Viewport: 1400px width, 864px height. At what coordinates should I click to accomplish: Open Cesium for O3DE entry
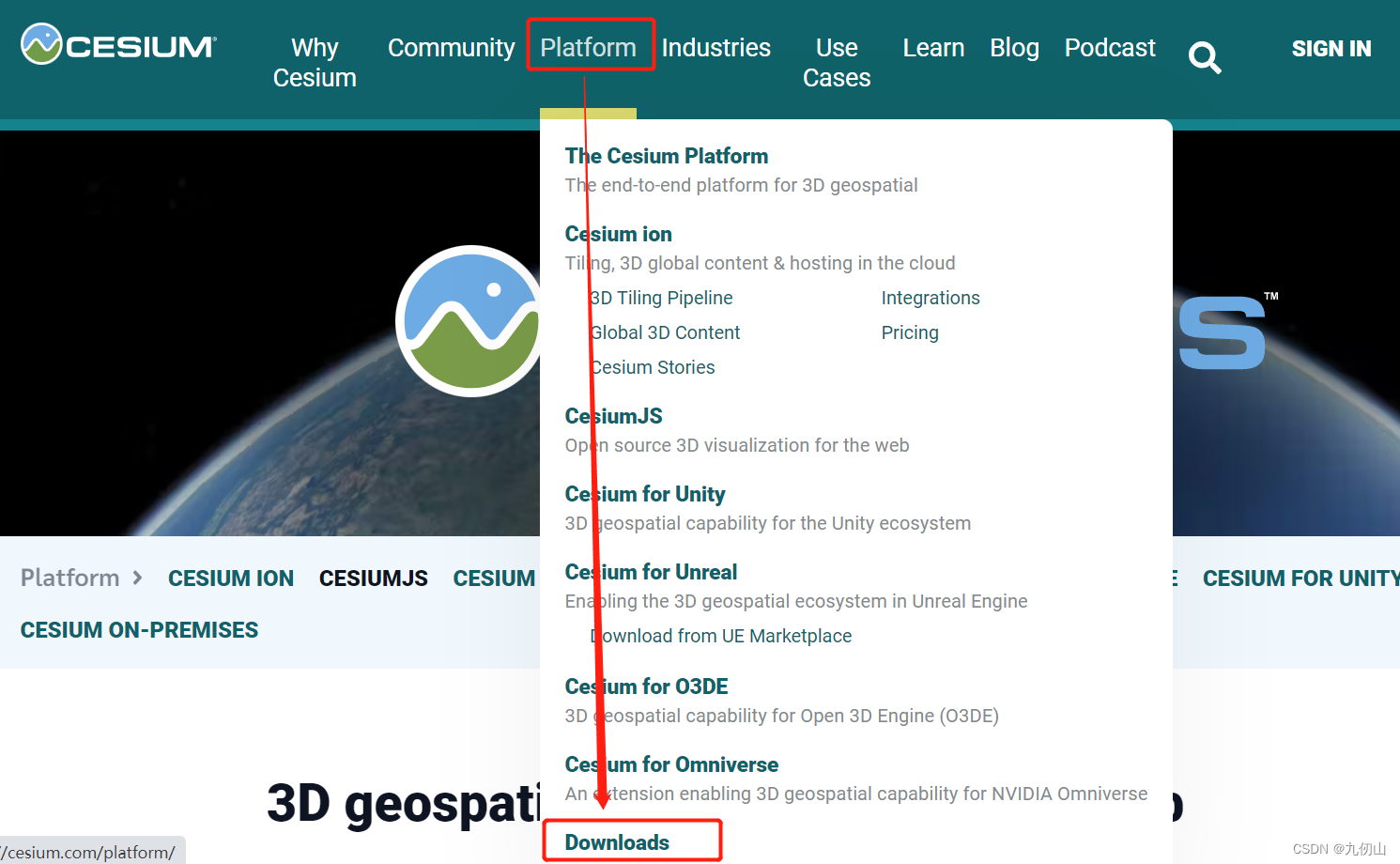point(647,687)
